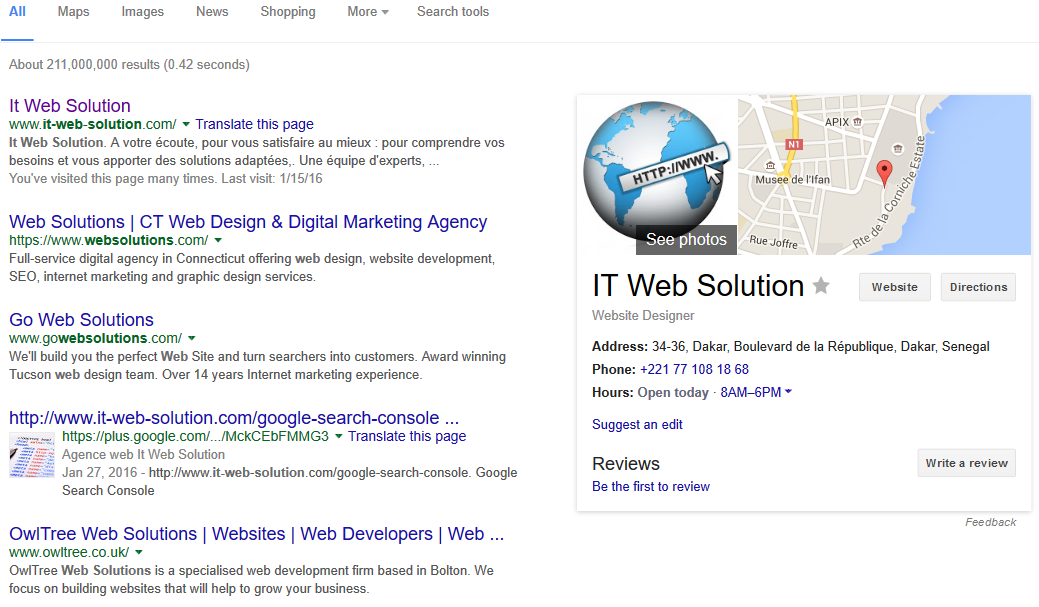This screenshot has height=607, width=1039.
Task: Click the Website button
Action: coord(895,287)
